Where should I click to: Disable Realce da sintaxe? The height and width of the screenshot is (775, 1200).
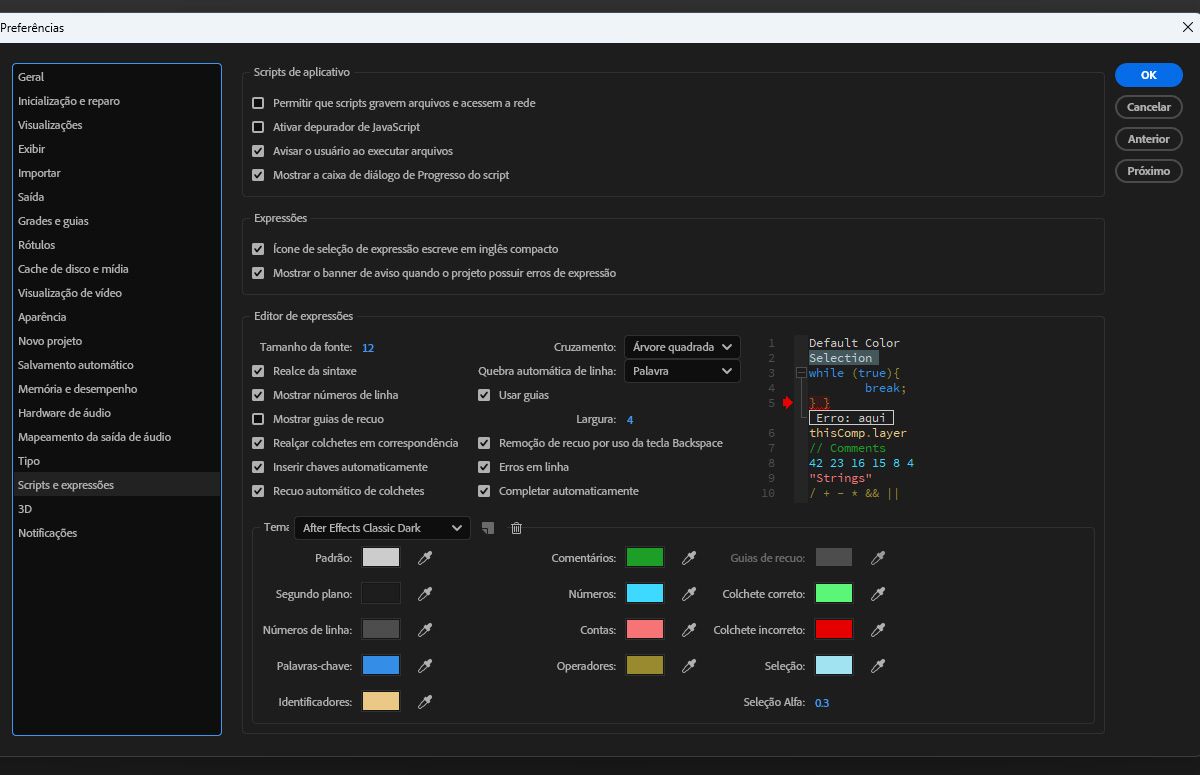click(258, 371)
